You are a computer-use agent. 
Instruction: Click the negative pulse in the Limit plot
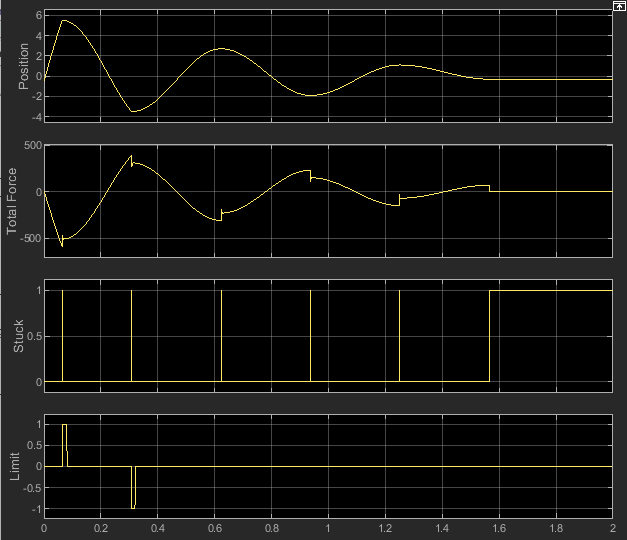(x=133, y=507)
